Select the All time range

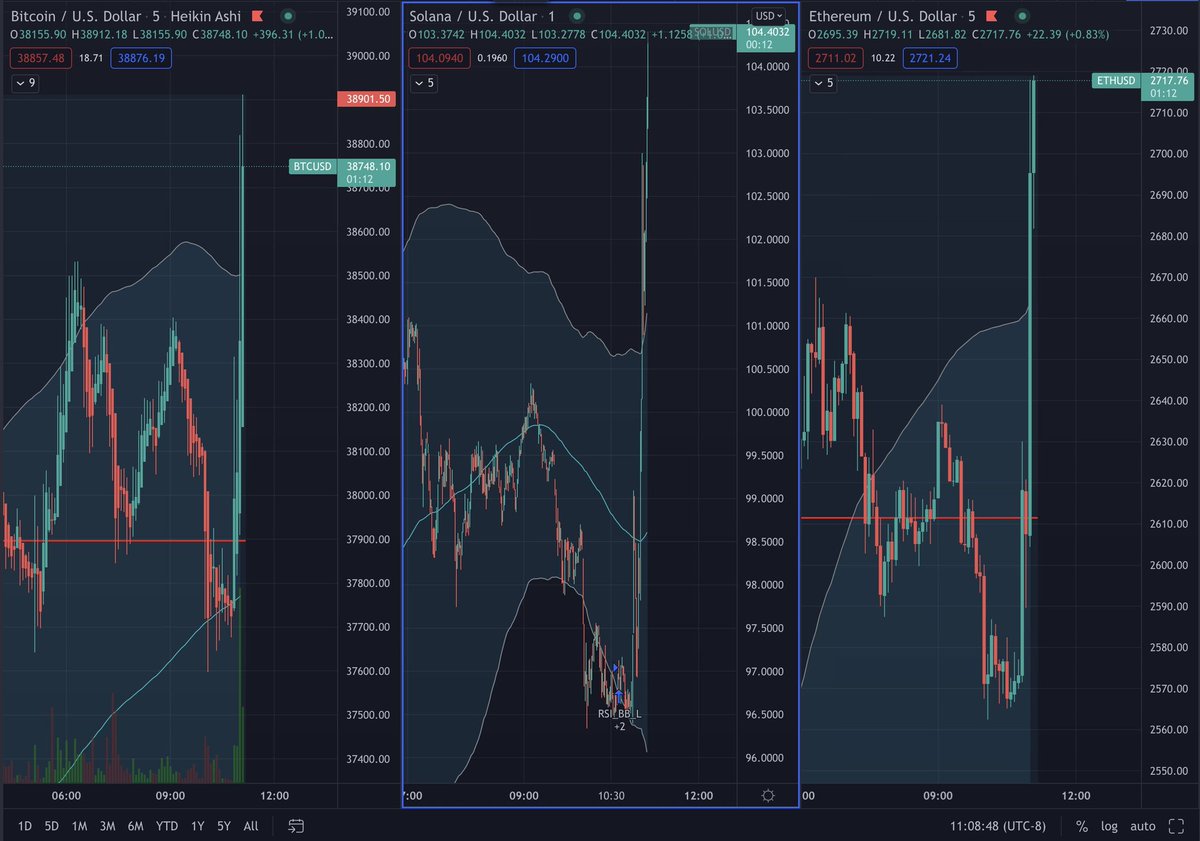(x=251, y=826)
